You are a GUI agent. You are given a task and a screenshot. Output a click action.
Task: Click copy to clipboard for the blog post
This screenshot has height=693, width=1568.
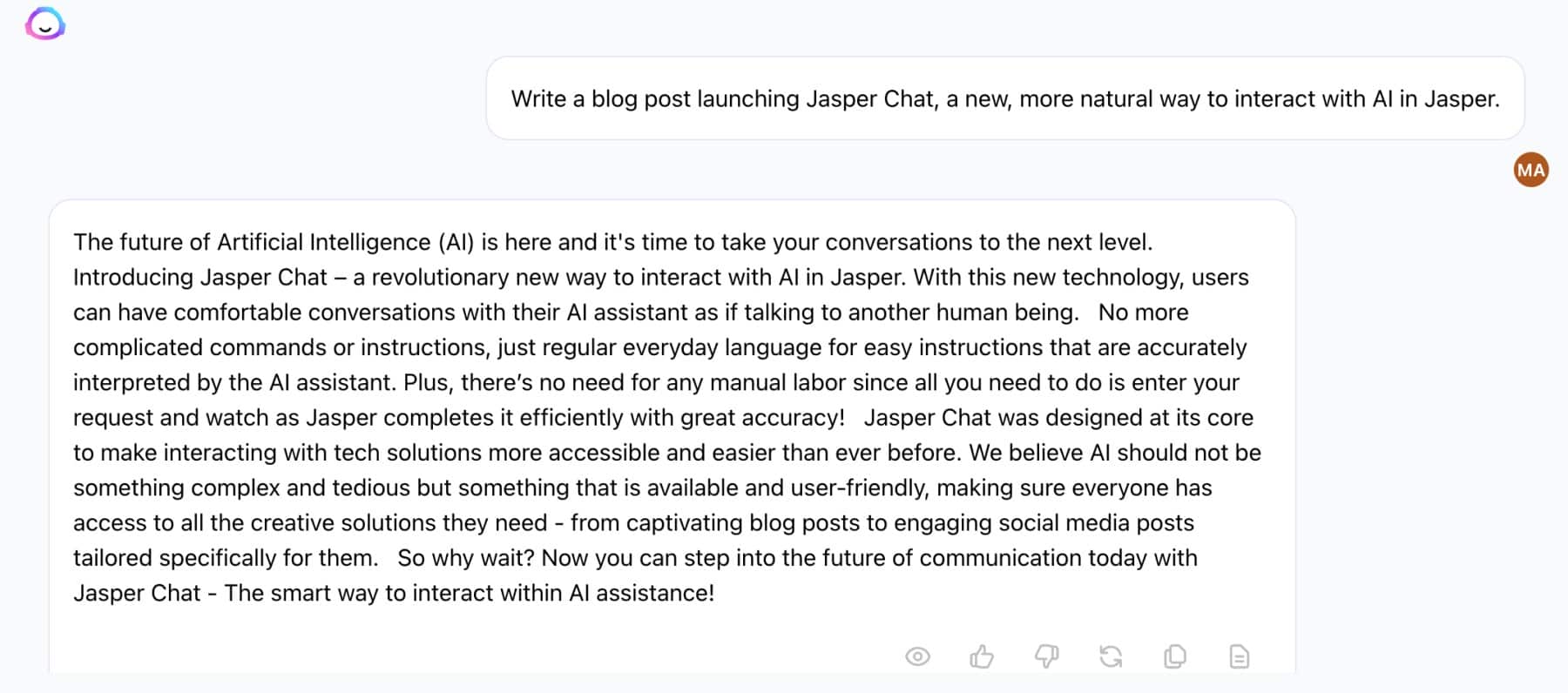(x=1174, y=656)
